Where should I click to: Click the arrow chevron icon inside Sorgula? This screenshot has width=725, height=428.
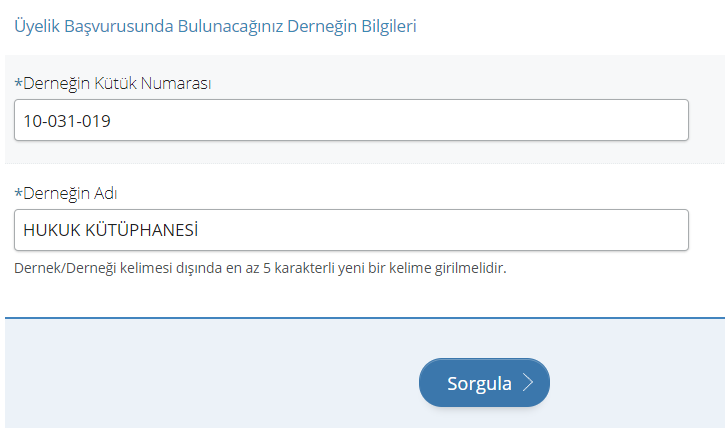pos(528,383)
